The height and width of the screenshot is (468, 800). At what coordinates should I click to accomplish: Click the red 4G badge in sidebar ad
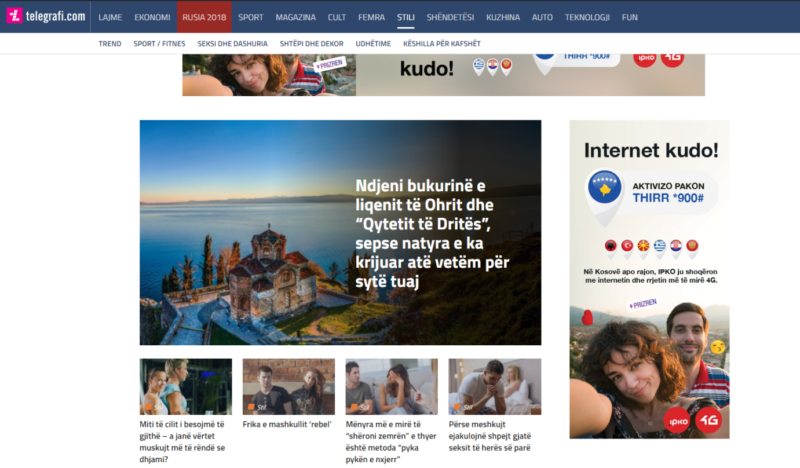tap(708, 420)
